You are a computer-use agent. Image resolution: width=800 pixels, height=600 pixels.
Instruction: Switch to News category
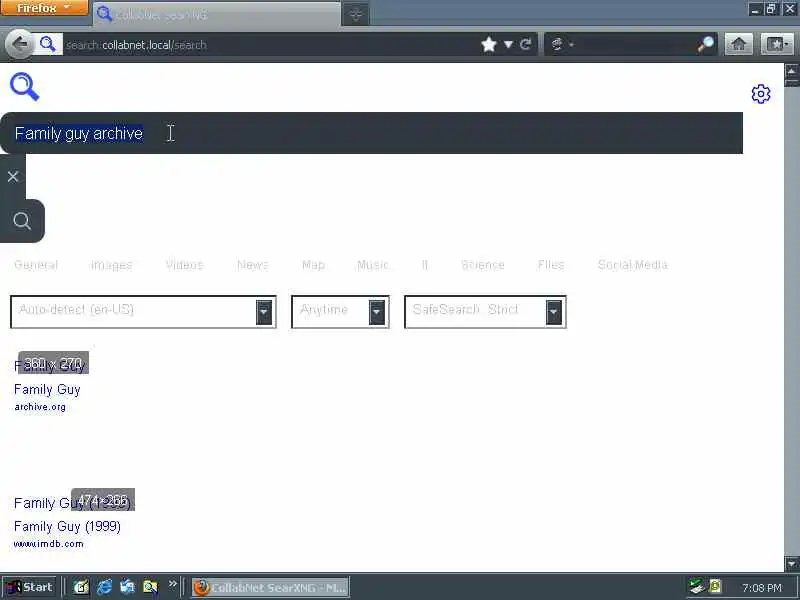pyautogui.click(x=253, y=265)
